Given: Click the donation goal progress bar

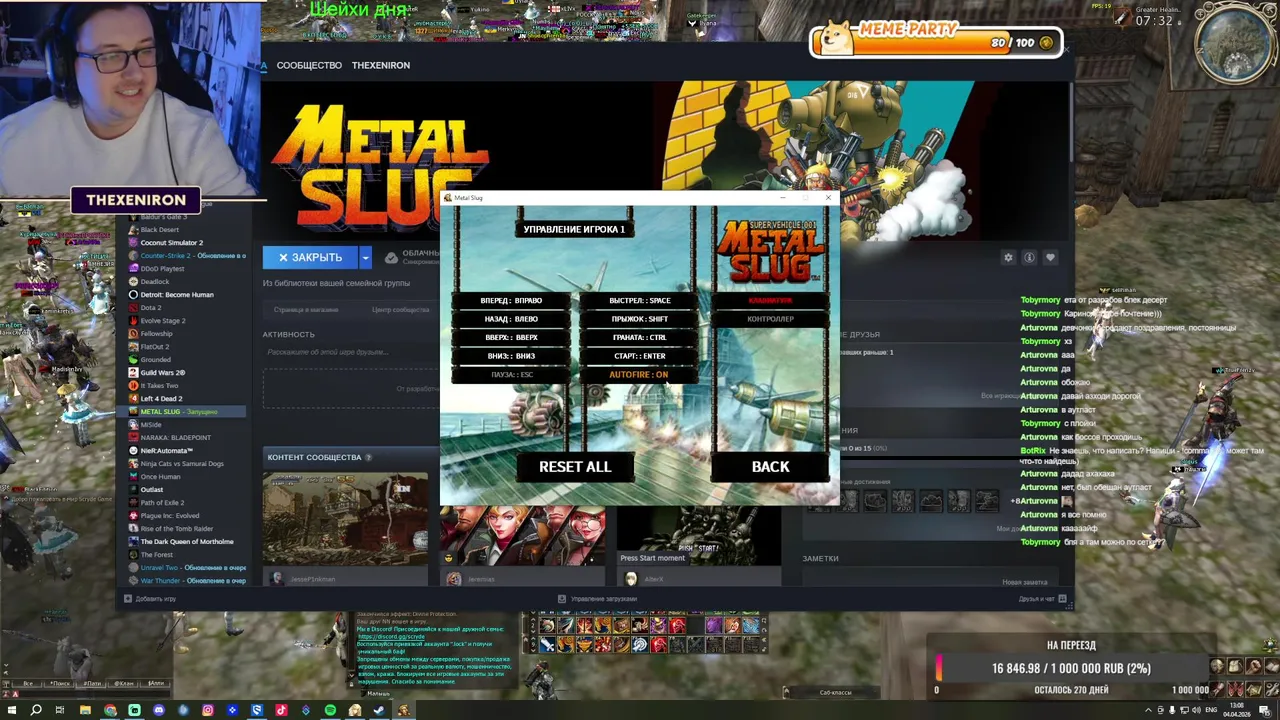Looking at the screenshot, I should click(1071, 668).
